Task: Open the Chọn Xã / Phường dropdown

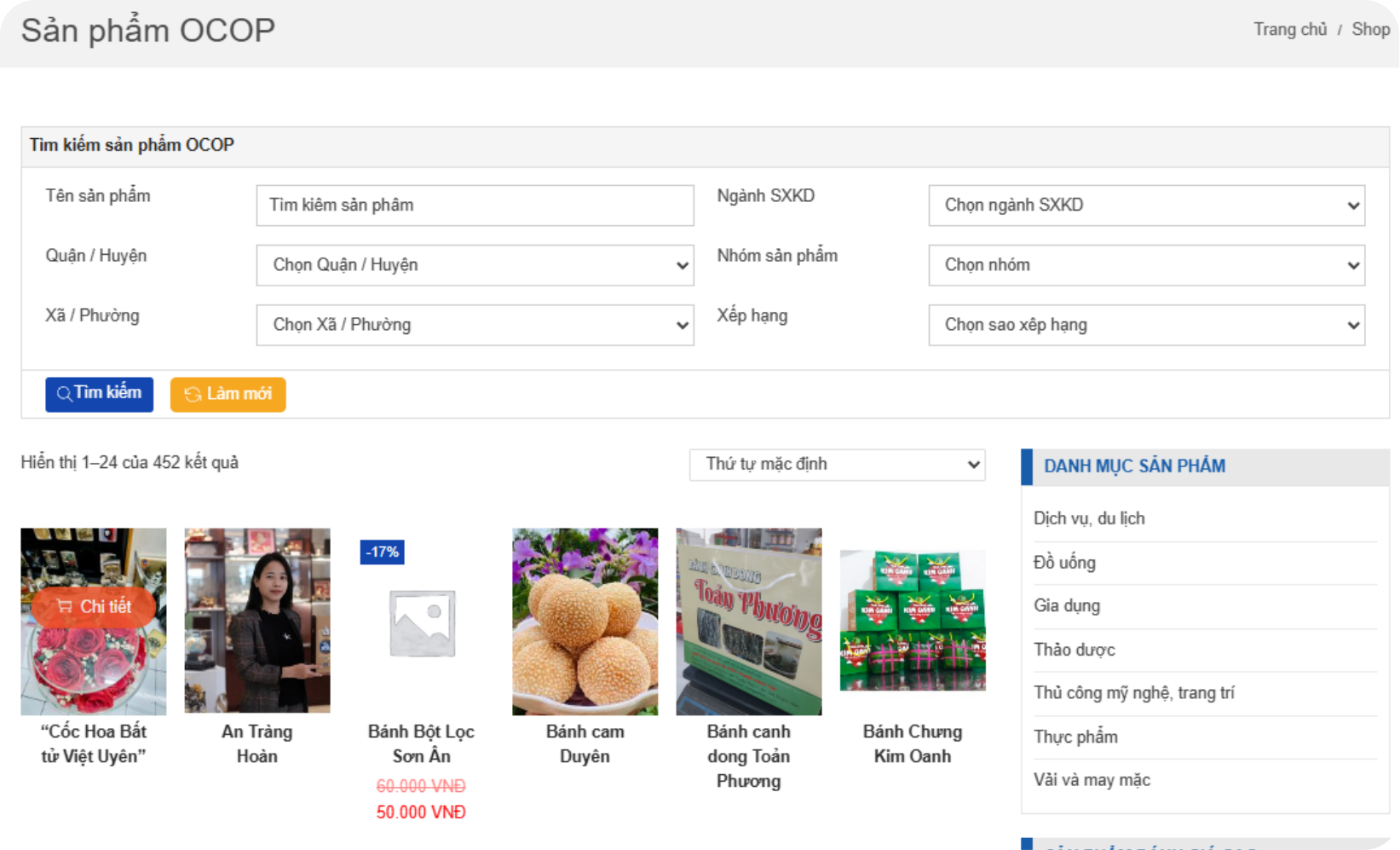Action: (475, 325)
